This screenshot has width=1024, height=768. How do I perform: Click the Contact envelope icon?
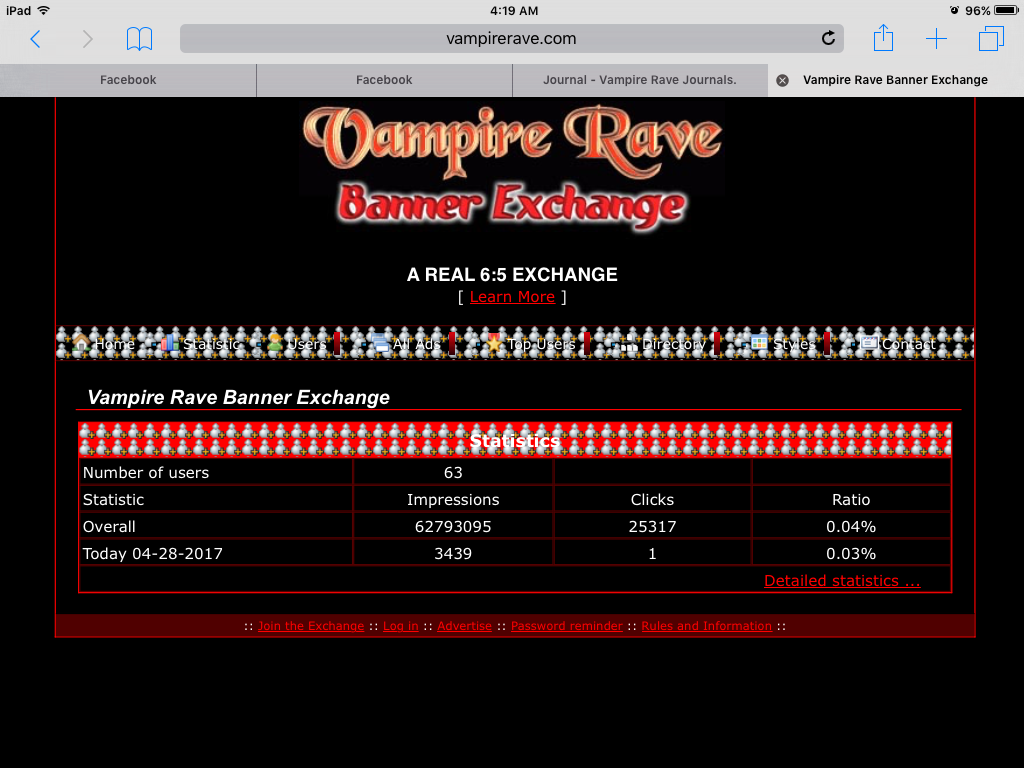coord(869,342)
